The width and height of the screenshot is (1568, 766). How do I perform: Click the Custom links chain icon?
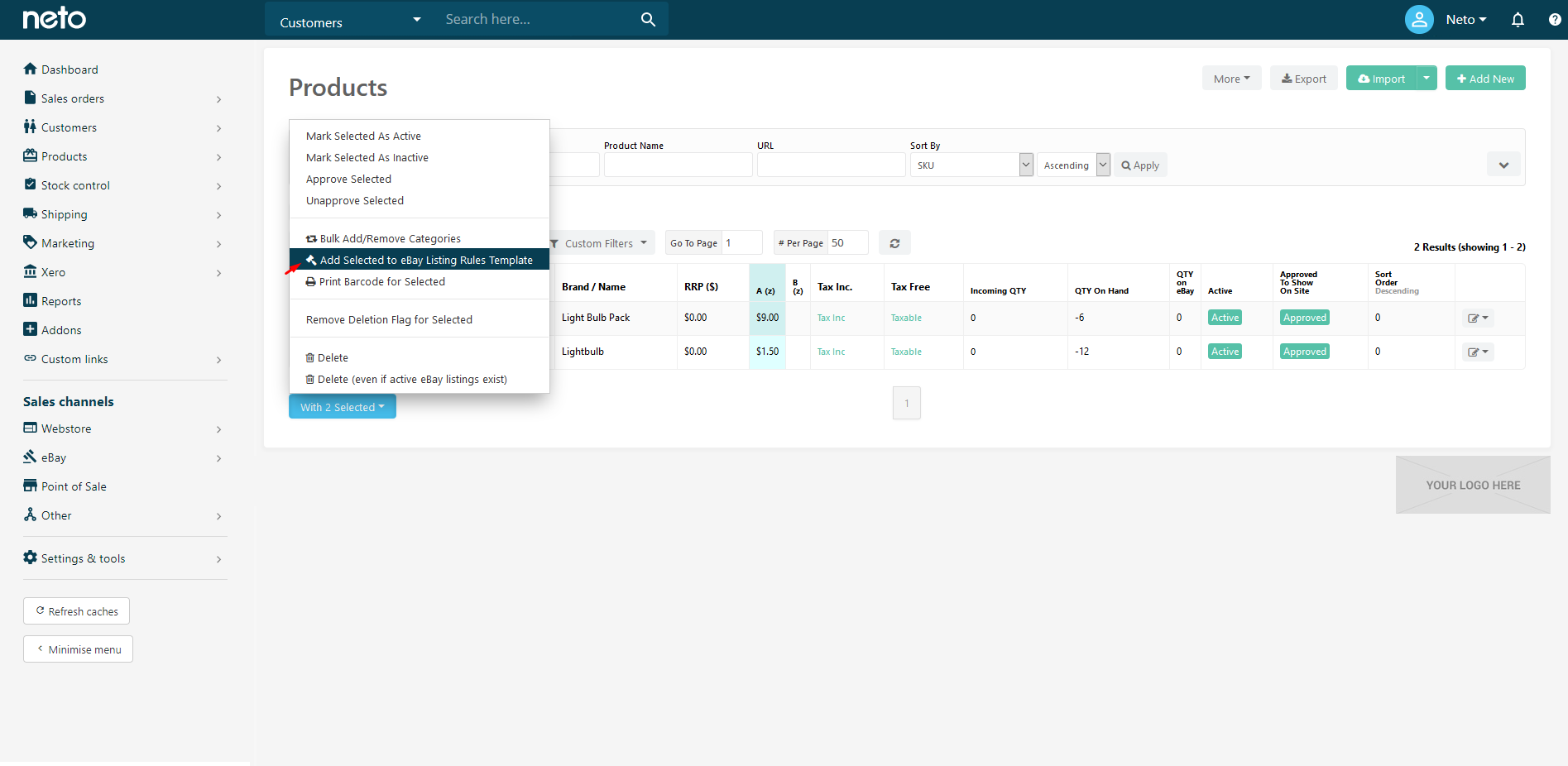pos(31,358)
